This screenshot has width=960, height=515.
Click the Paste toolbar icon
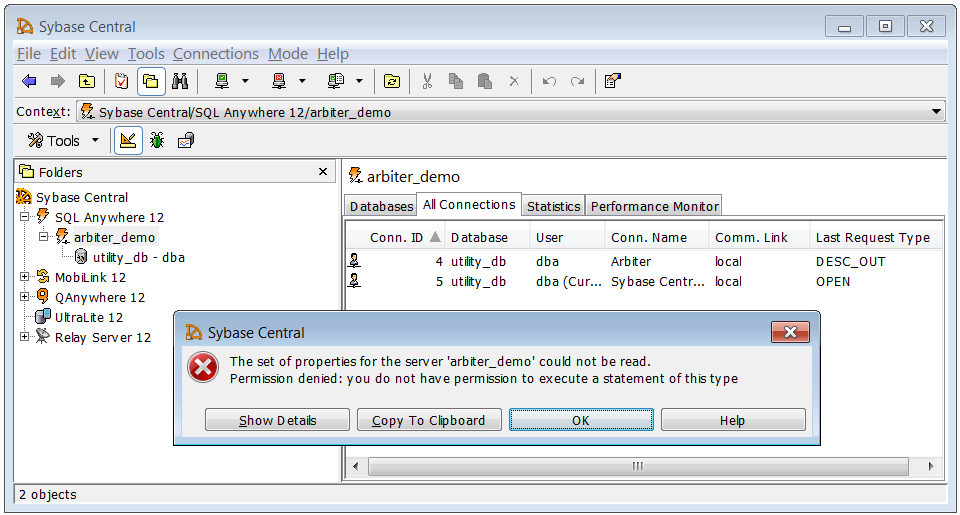pyautogui.click(x=485, y=81)
